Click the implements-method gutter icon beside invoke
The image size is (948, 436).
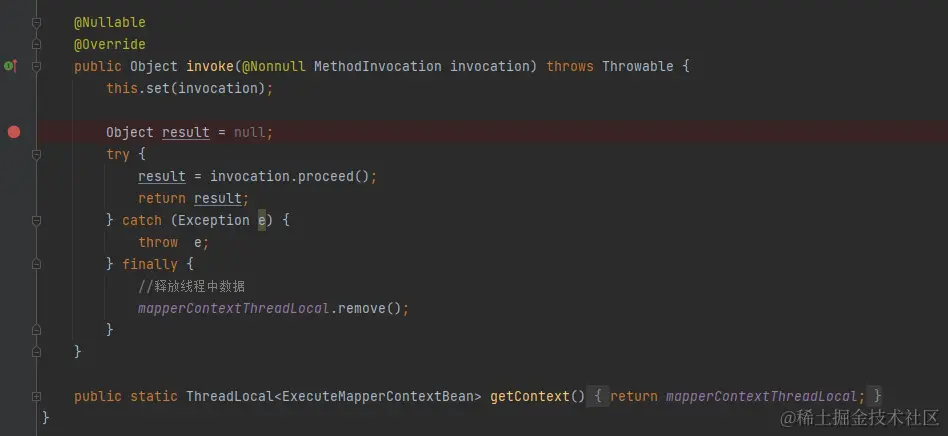click(x=10, y=66)
